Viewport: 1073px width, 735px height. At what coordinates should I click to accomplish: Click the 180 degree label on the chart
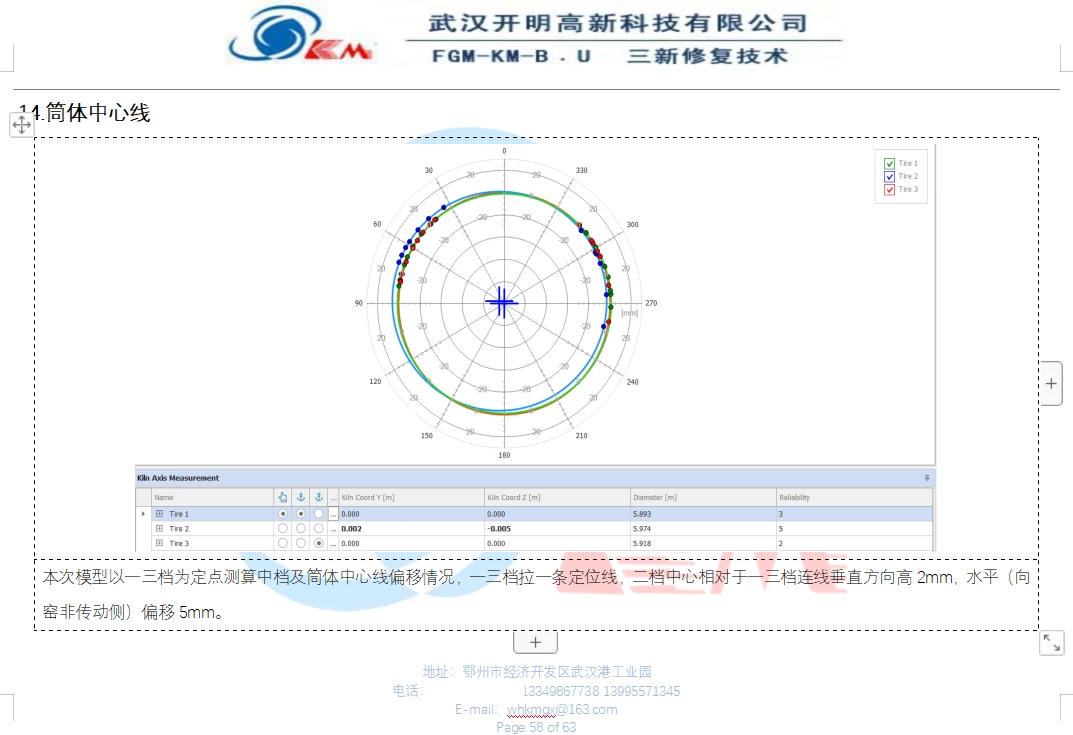coord(504,454)
